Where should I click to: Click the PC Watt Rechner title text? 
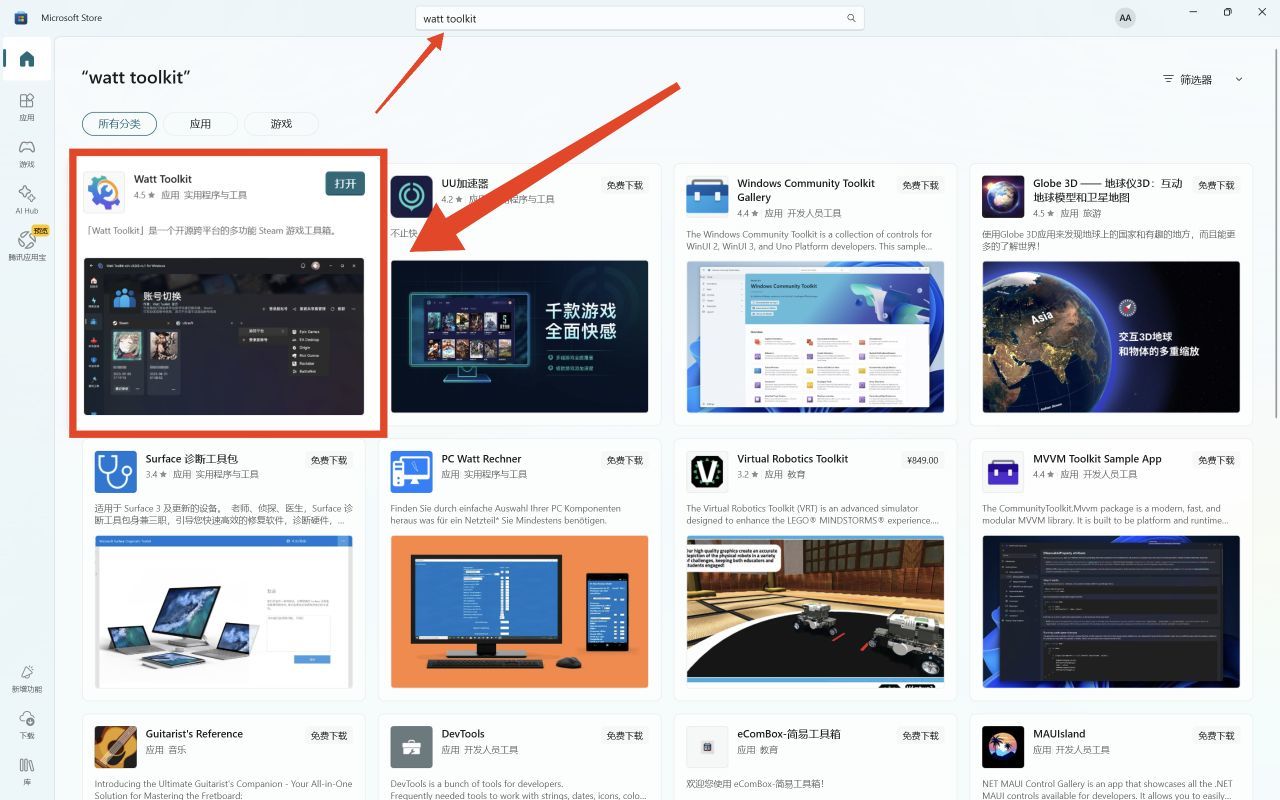click(482, 459)
